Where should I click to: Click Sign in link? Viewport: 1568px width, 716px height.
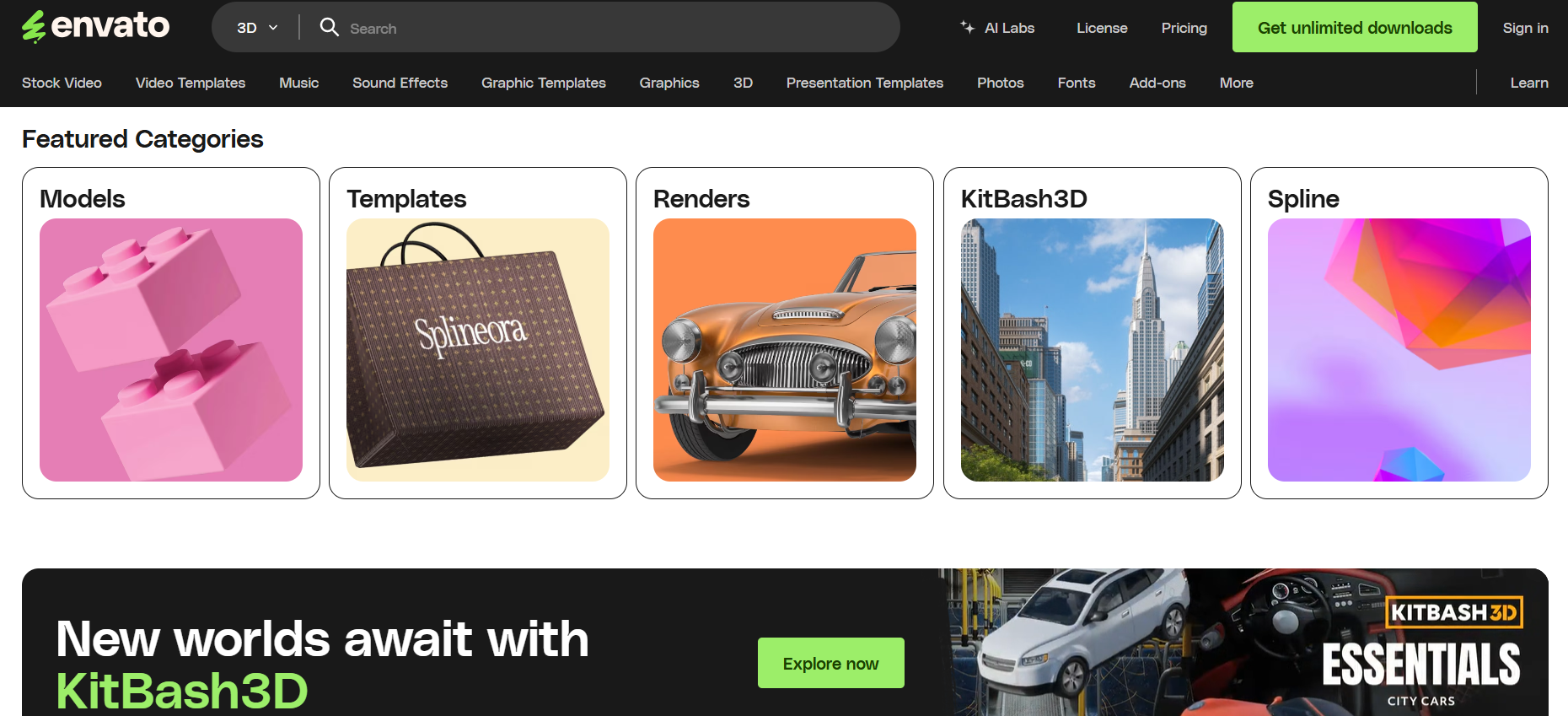1525,28
